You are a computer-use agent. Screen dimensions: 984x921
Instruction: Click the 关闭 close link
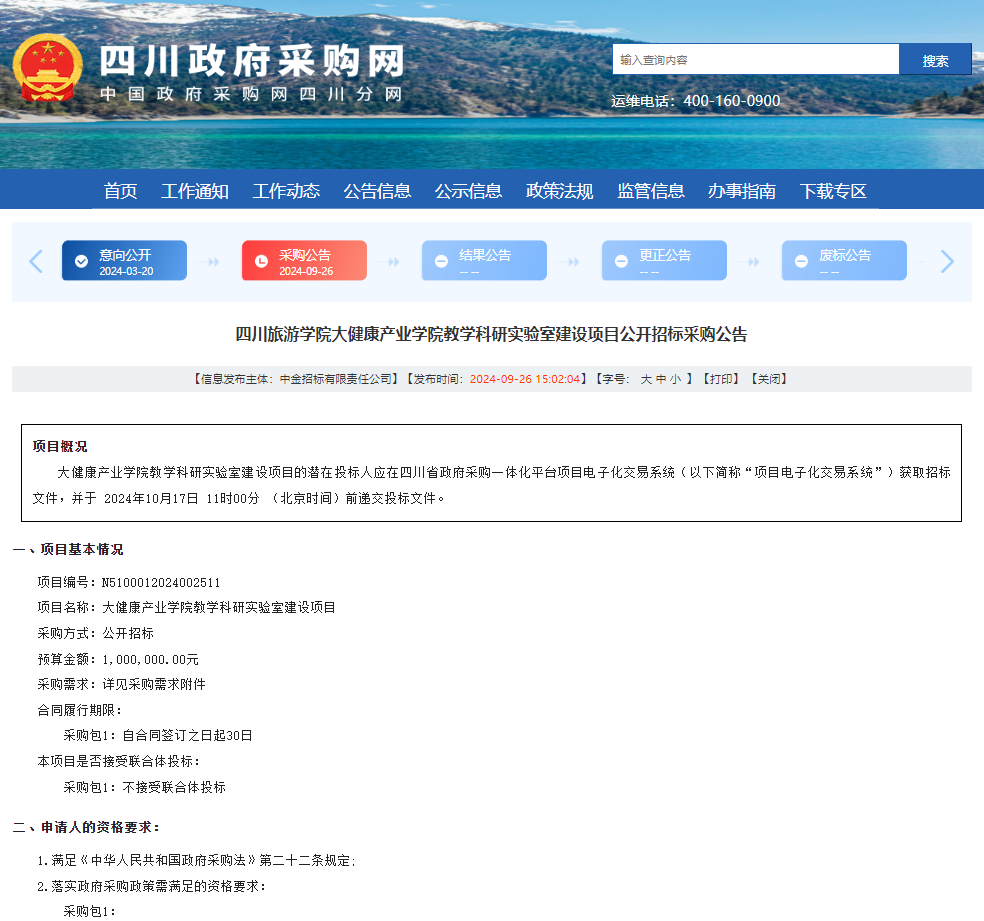[x=769, y=379]
